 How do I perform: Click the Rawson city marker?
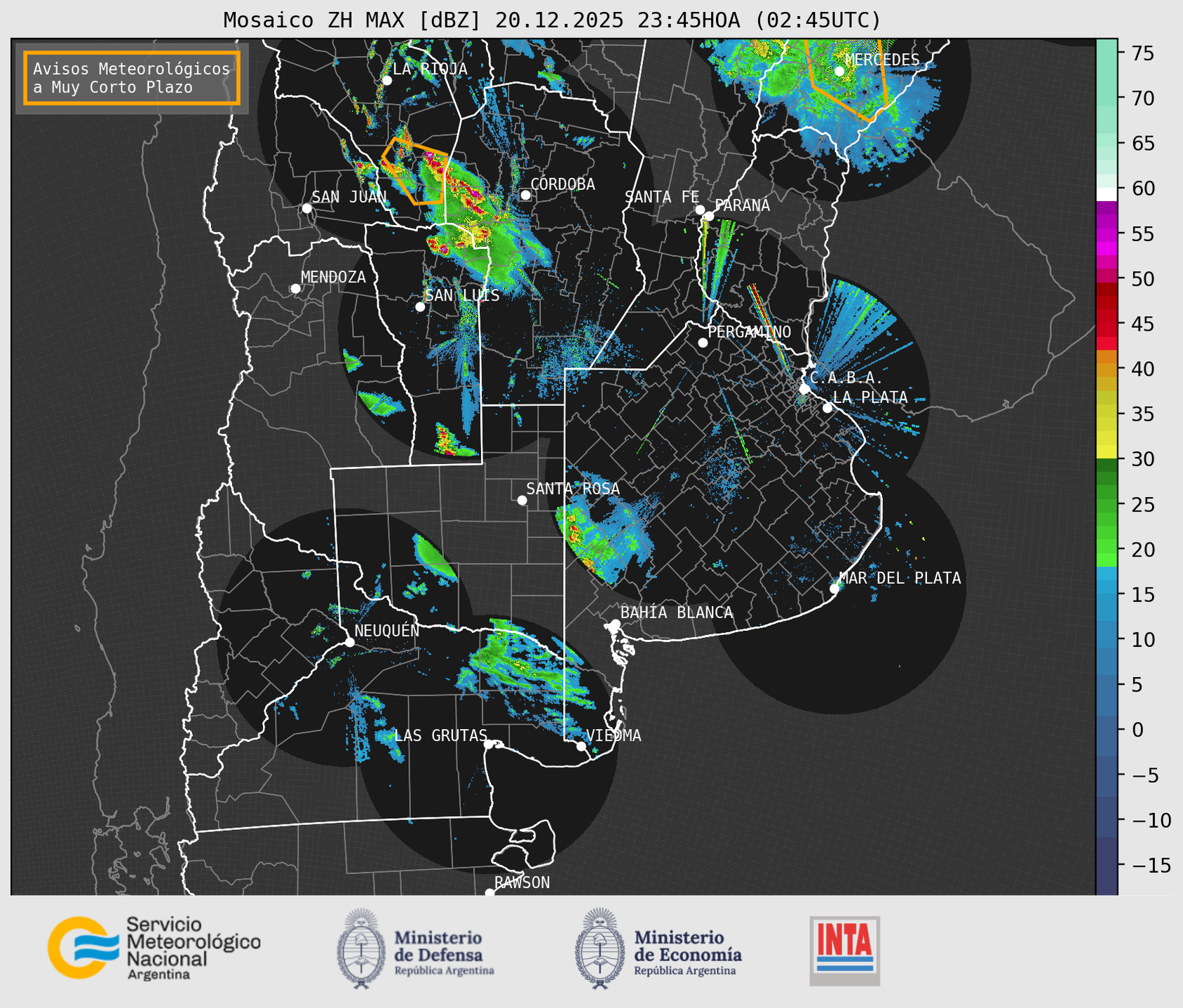click(x=489, y=893)
